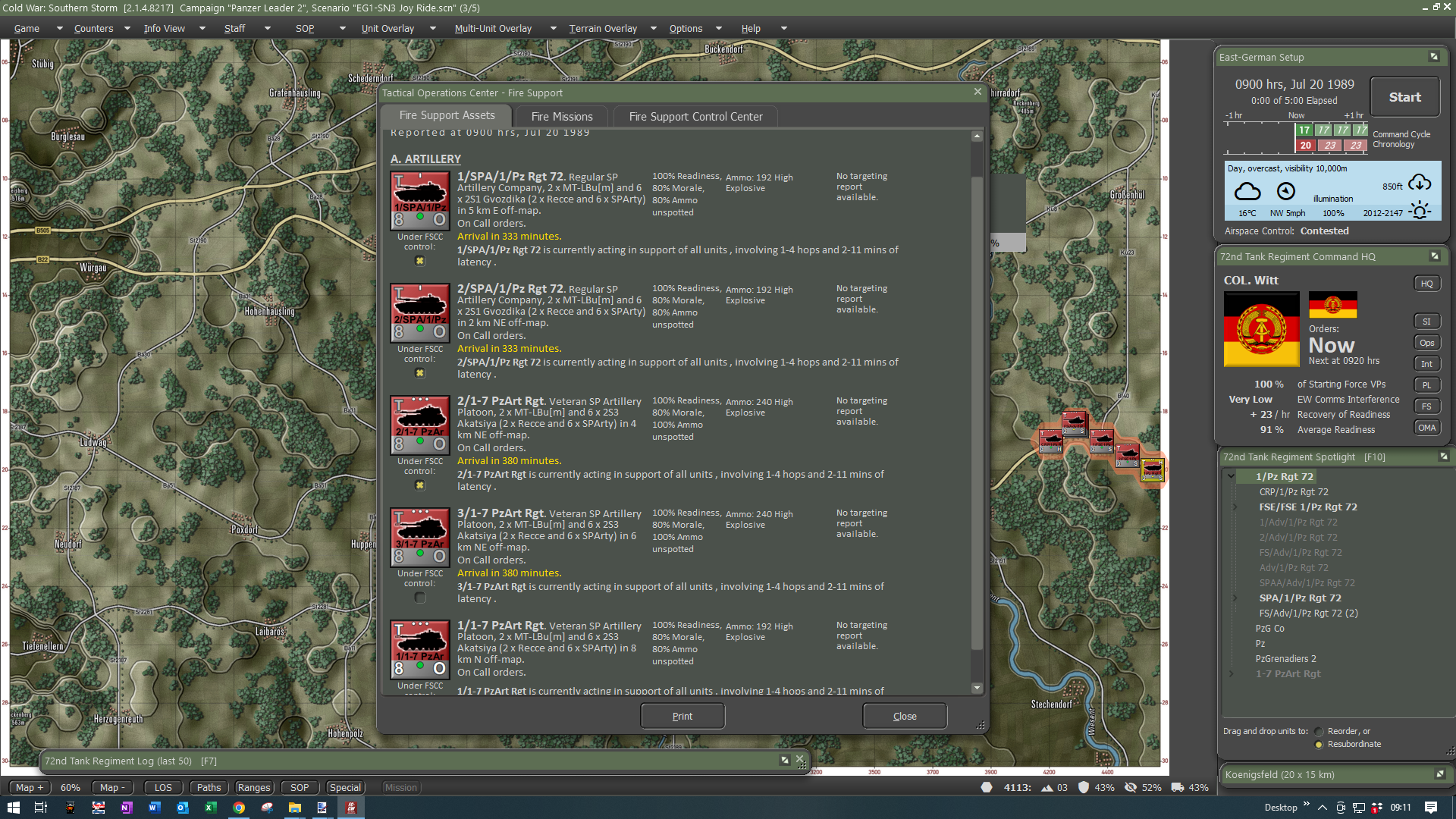Click the cover shield icon in status bar
Image resolution: width=1456 pixels, height=819 pixels.
pos(1084,787)
